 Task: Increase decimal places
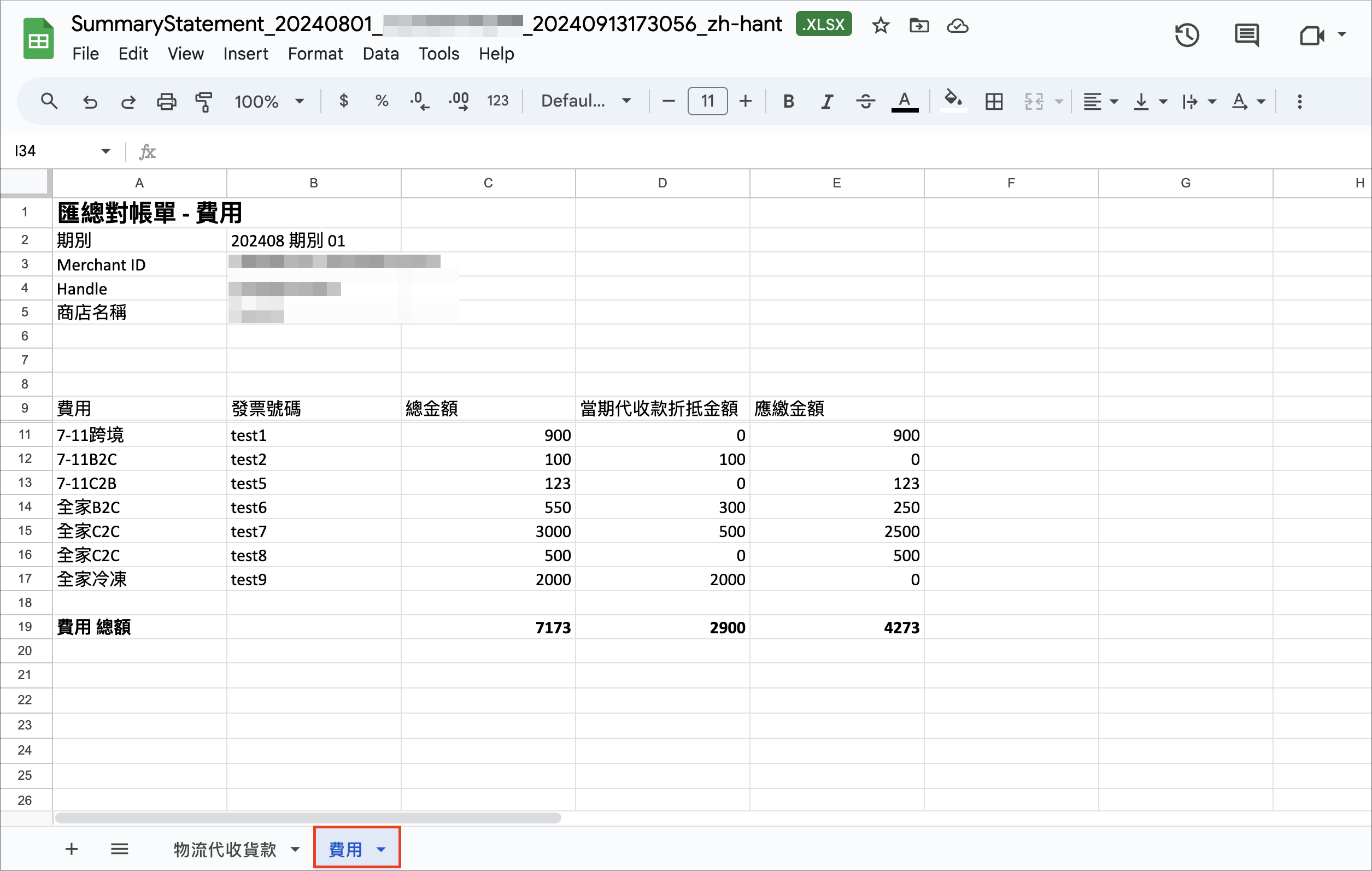pos(459,101)
